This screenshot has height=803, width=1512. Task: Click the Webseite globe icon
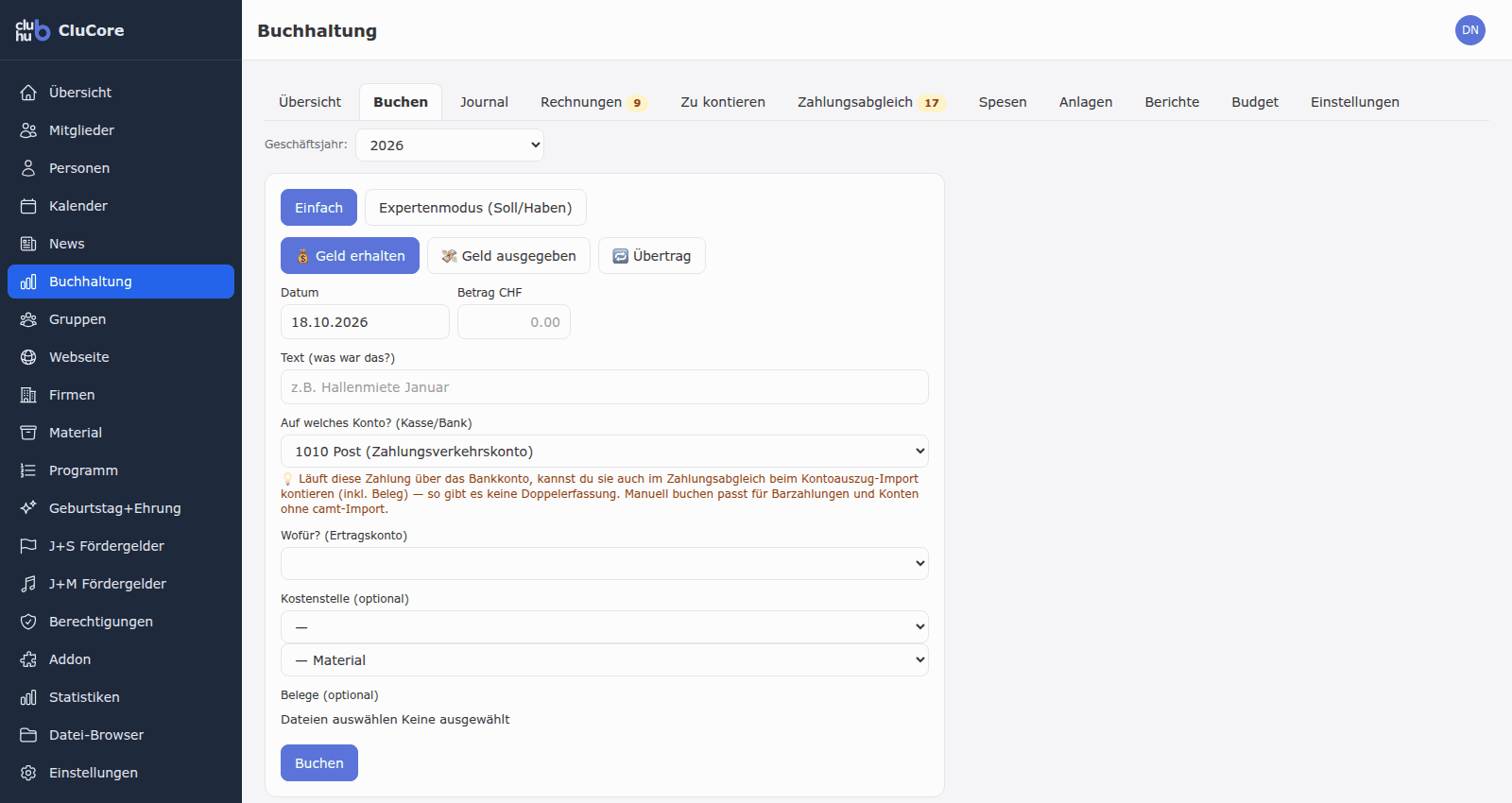(28, 357)
